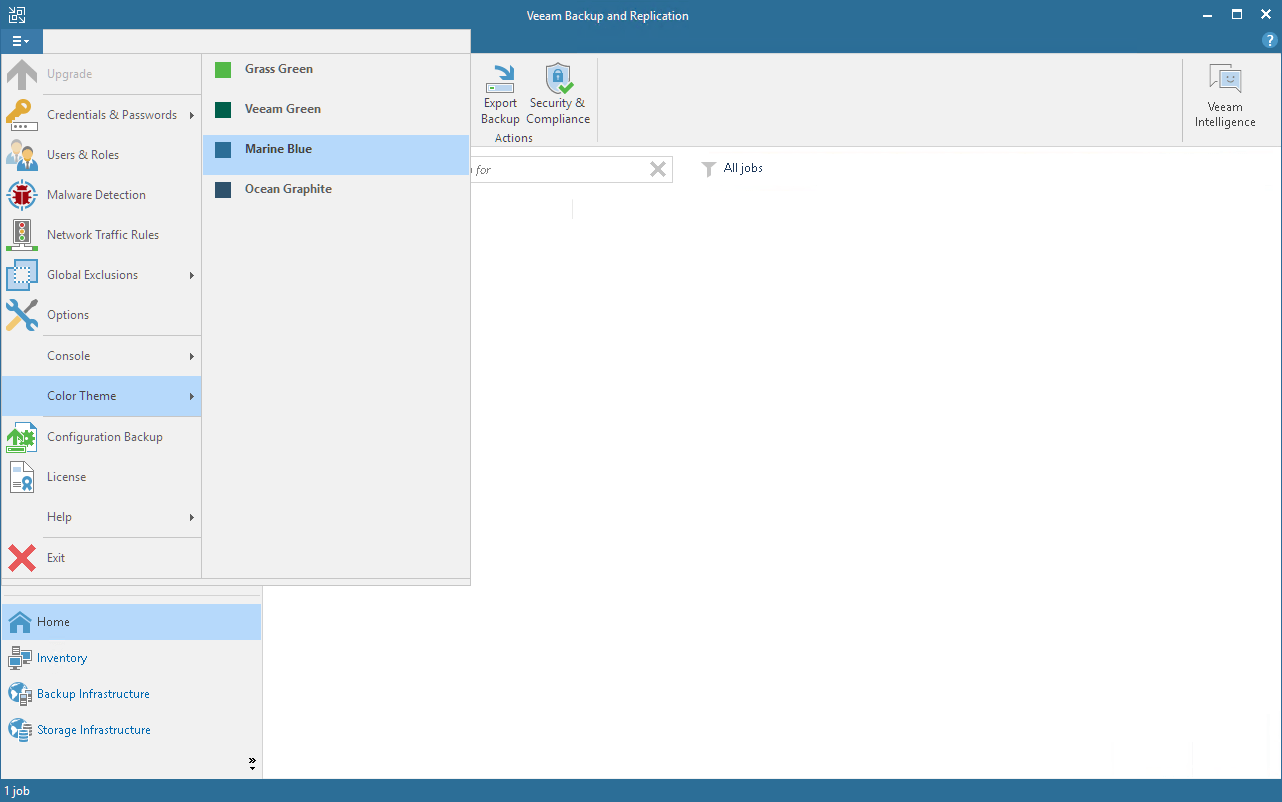The width and height of the screenshot is (1282, 802).
Task: Select the Users & Roles icon
Action: click(x=21, y=154)
